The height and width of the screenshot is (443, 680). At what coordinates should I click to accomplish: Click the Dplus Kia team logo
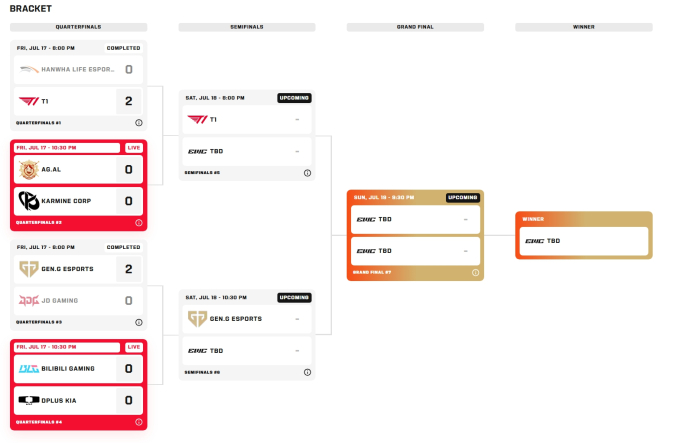29,400
